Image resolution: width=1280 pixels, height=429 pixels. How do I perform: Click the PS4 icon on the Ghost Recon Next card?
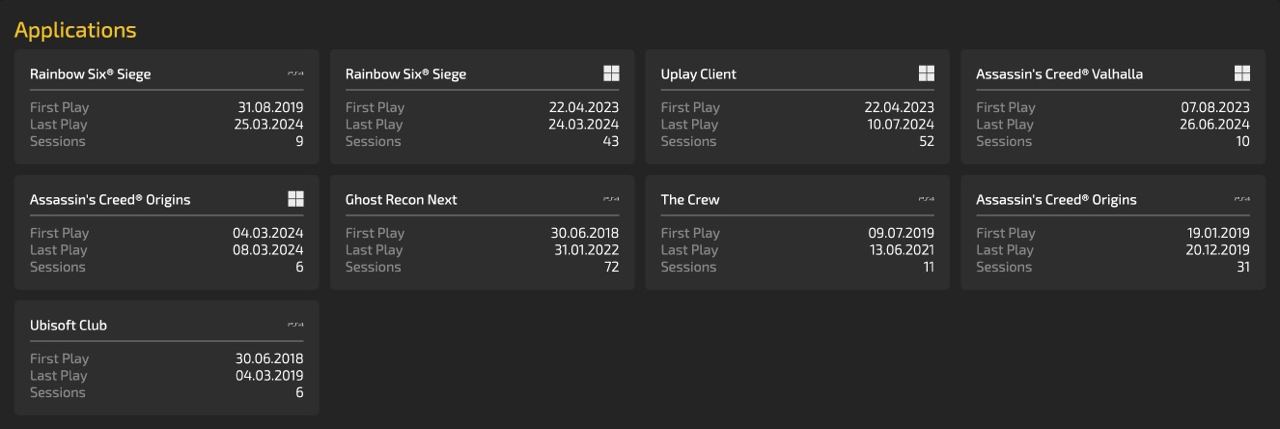coord(610,199)
